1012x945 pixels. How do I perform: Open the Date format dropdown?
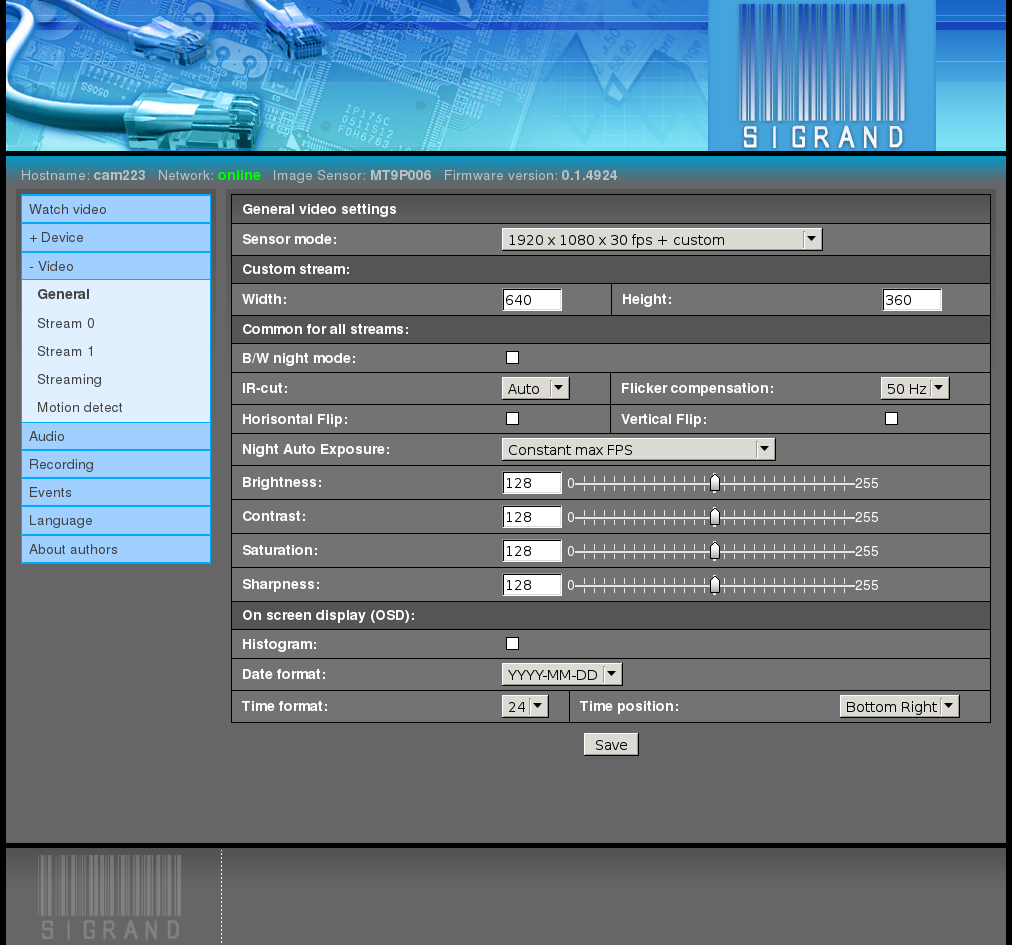coord(562,675)
